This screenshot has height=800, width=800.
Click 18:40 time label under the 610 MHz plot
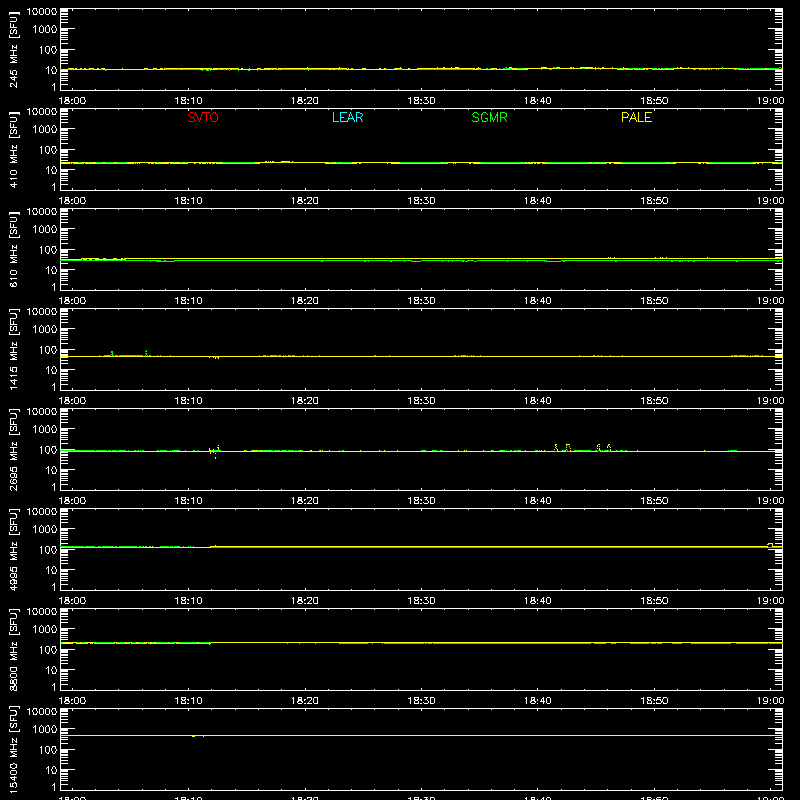[537, 301]
